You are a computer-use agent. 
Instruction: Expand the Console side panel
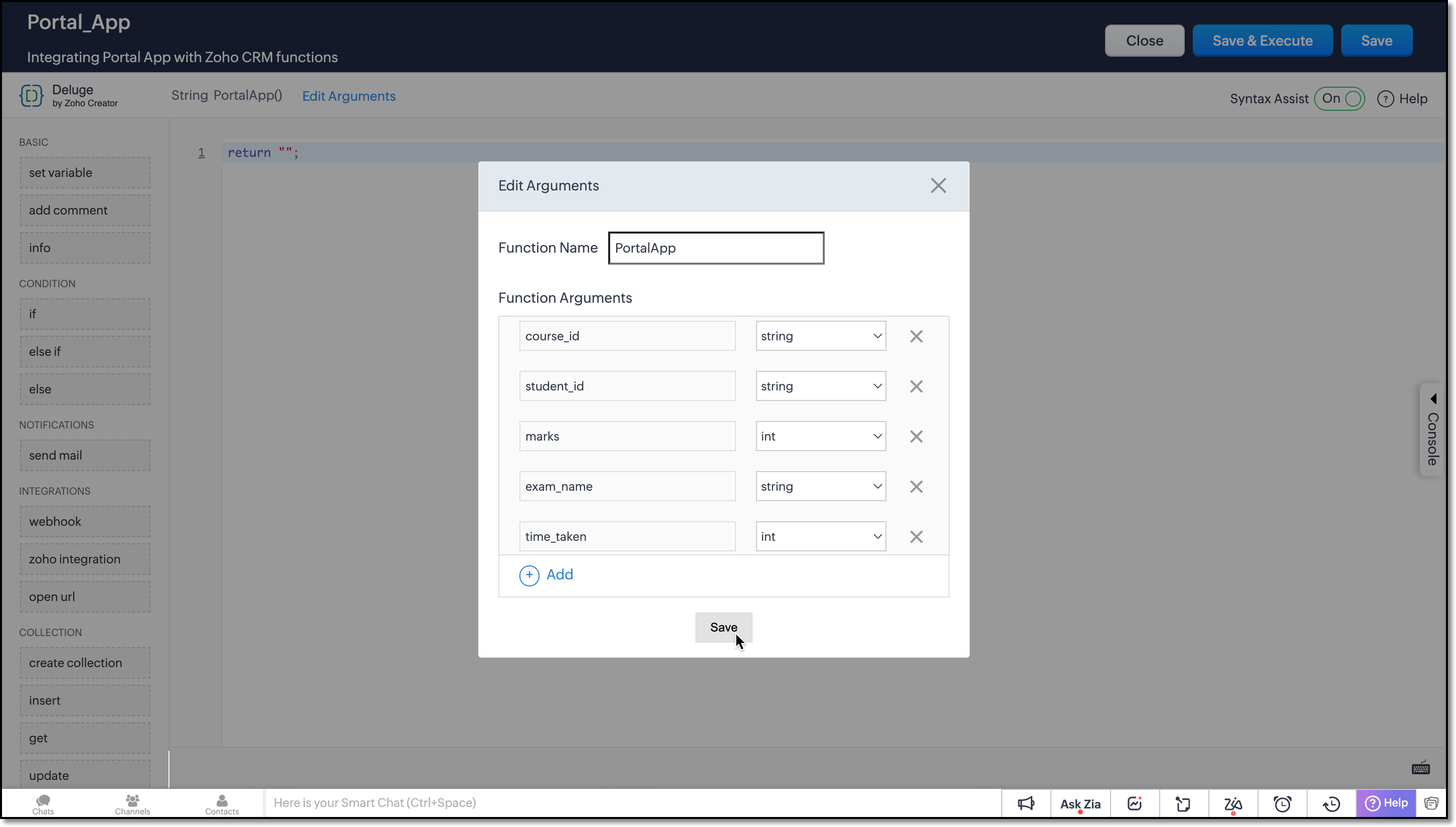click(1432, 430)
